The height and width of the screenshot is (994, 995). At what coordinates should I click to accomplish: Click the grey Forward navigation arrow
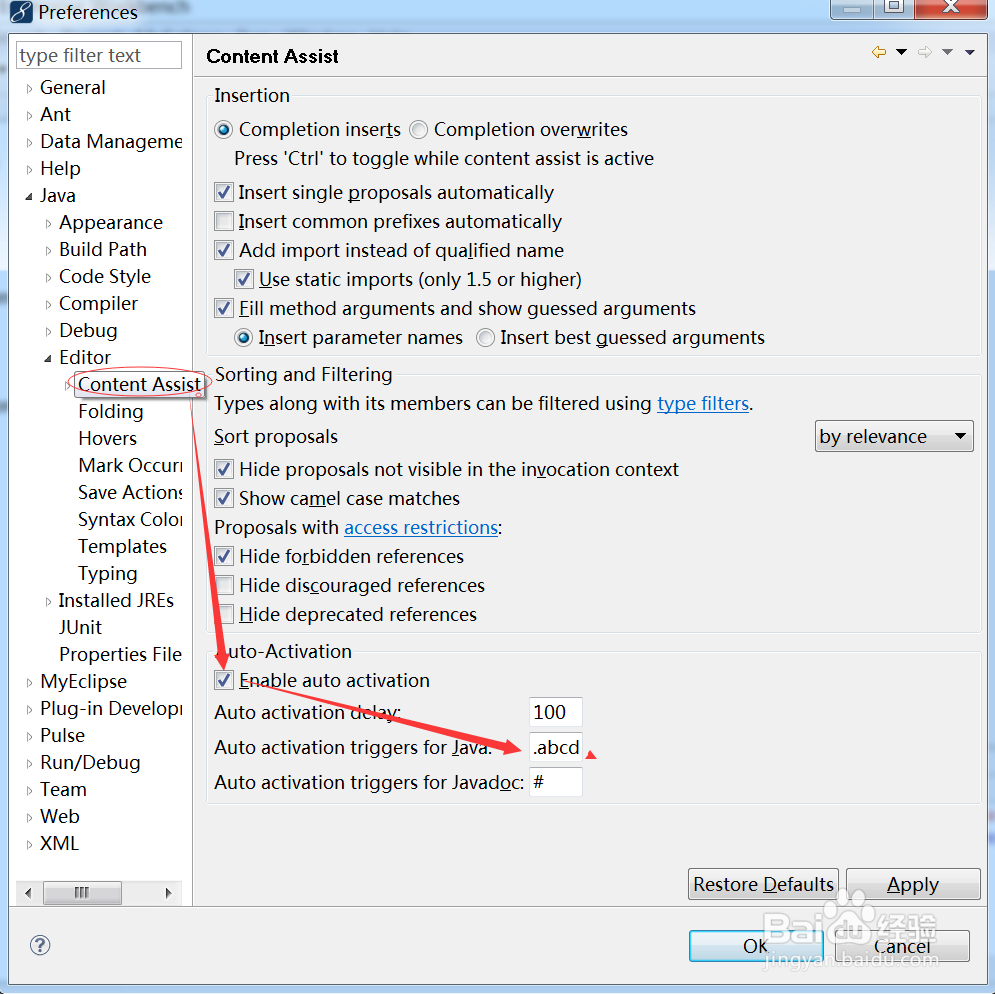[x=925, y=53]
